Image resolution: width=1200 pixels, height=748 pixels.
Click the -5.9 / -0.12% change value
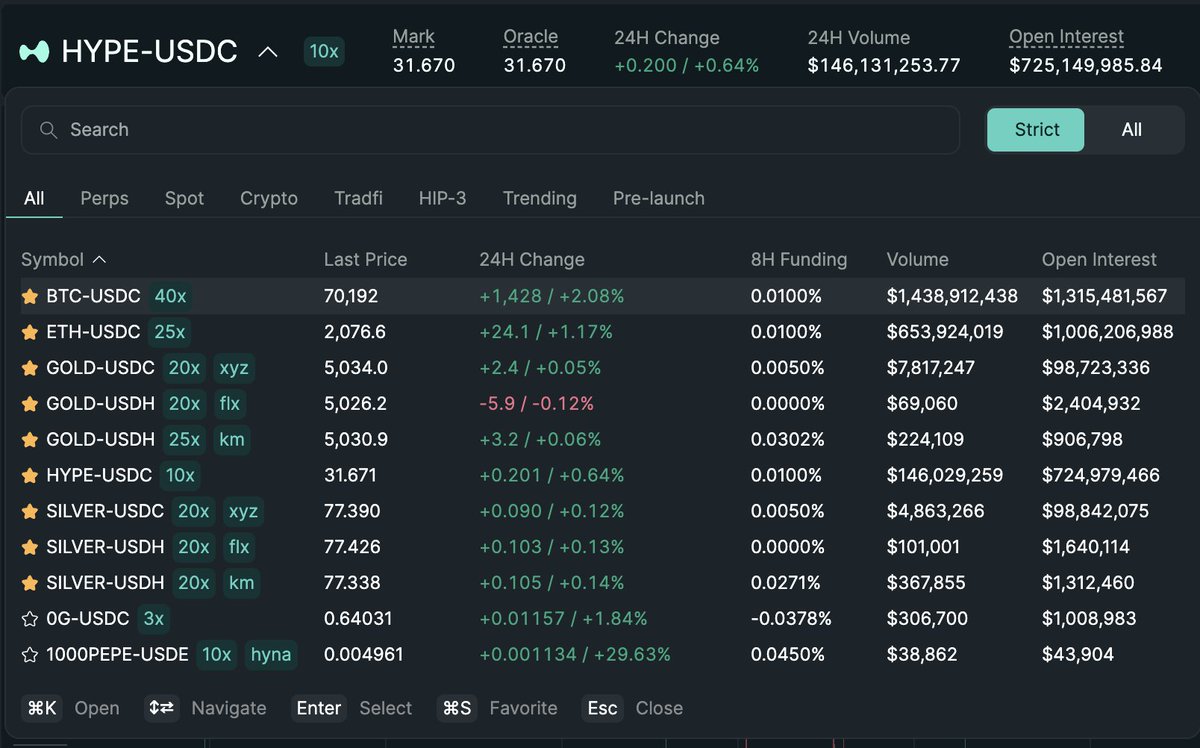tap(537, 404)
